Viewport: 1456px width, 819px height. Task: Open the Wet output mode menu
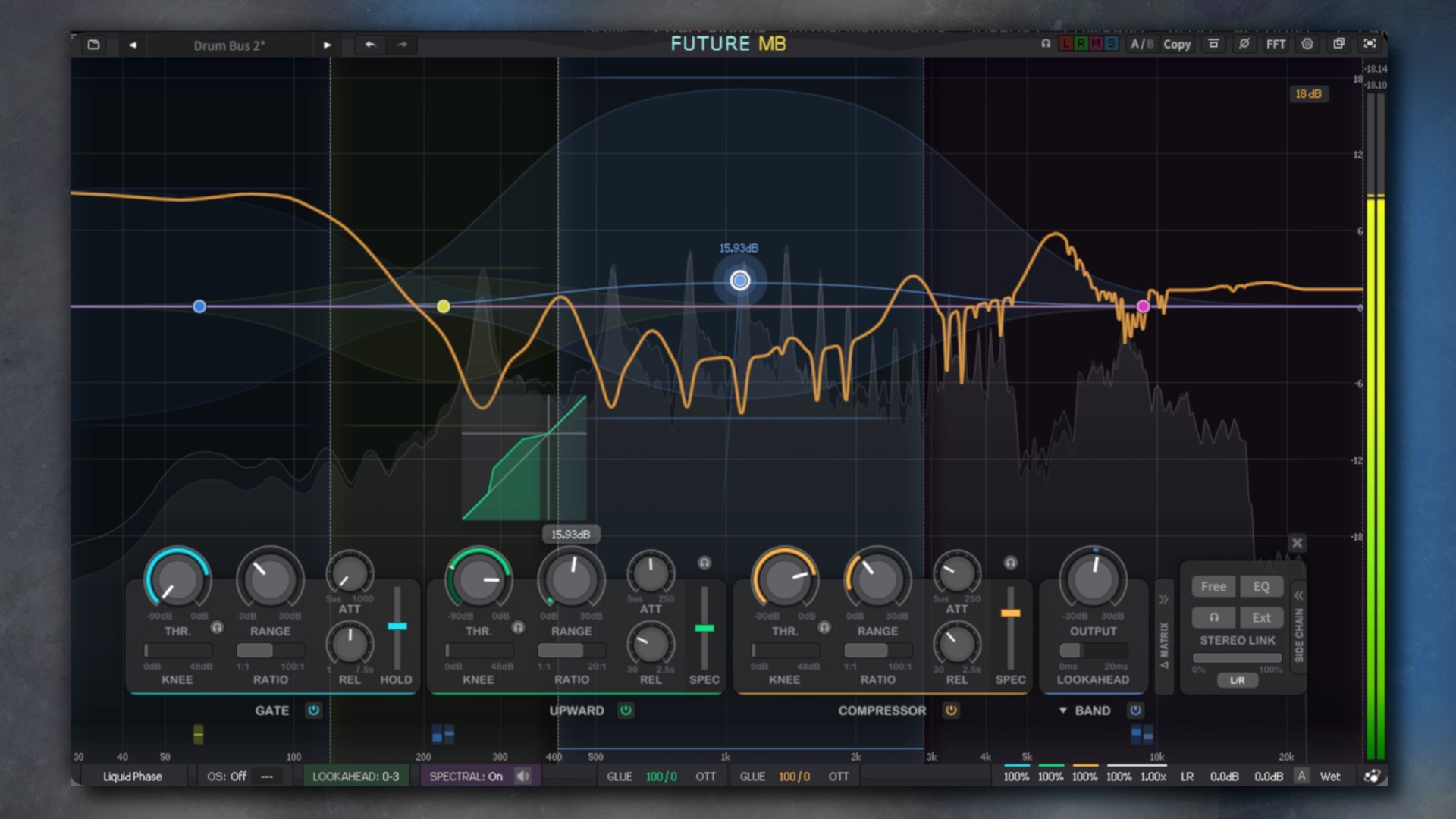pyautogui.click(x=1330, y=777)
